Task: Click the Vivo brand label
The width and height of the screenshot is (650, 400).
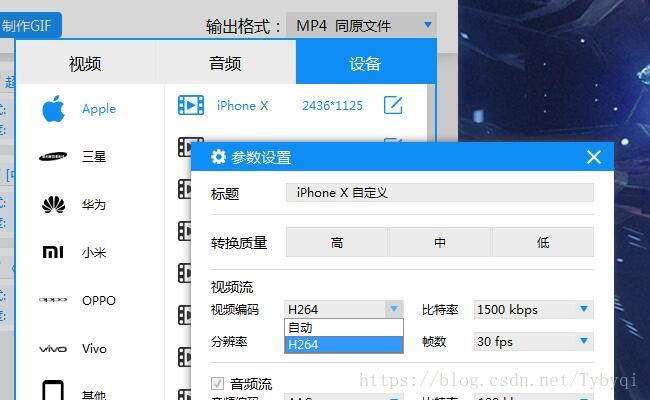Action: coord(94,349)
